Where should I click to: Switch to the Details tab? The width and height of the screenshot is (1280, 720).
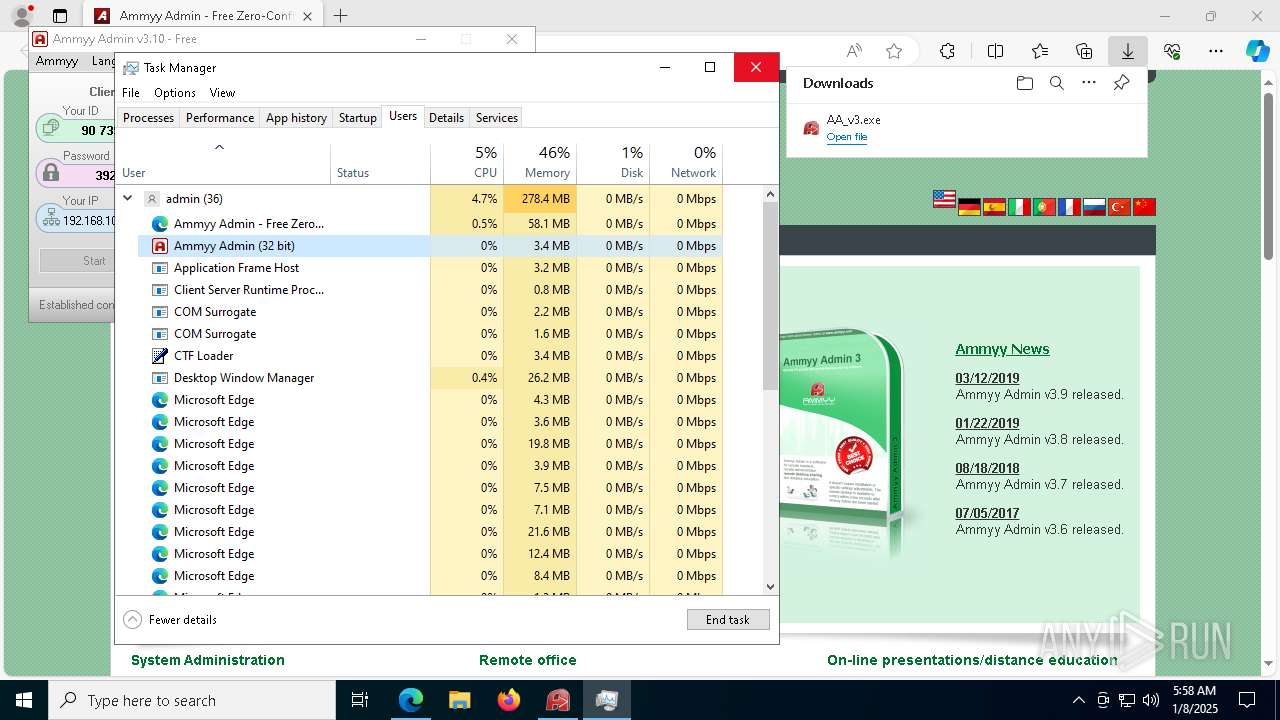(x=446, y=117)
